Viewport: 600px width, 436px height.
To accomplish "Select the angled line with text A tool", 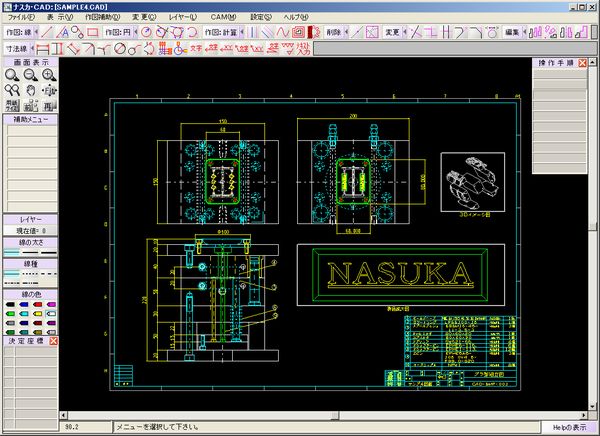I will (62, 32).
